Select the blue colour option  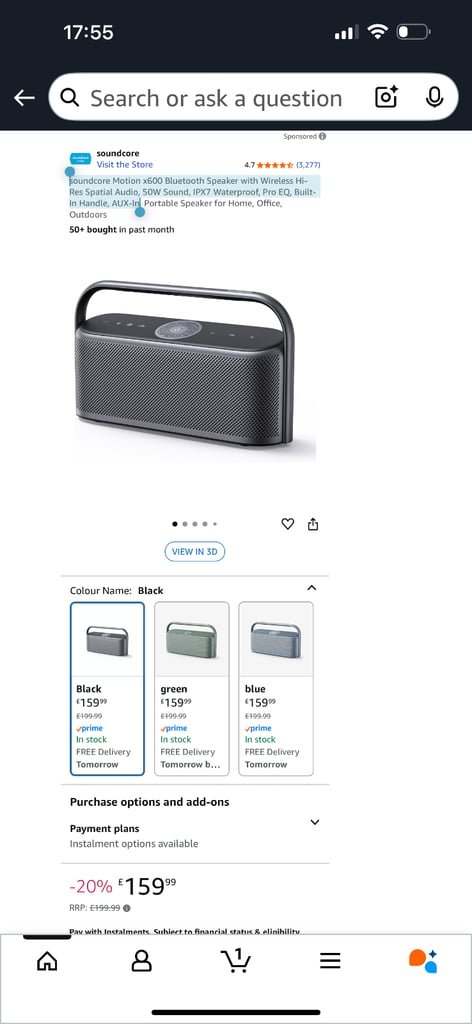click(x=276, y=688)
